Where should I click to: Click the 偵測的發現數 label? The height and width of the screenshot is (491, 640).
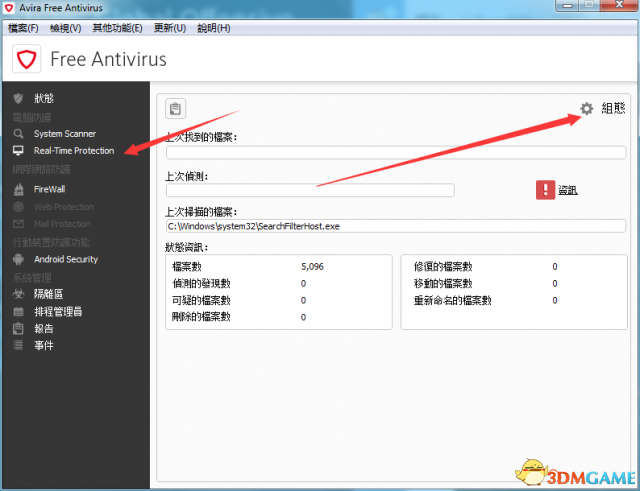pos(201,283)
